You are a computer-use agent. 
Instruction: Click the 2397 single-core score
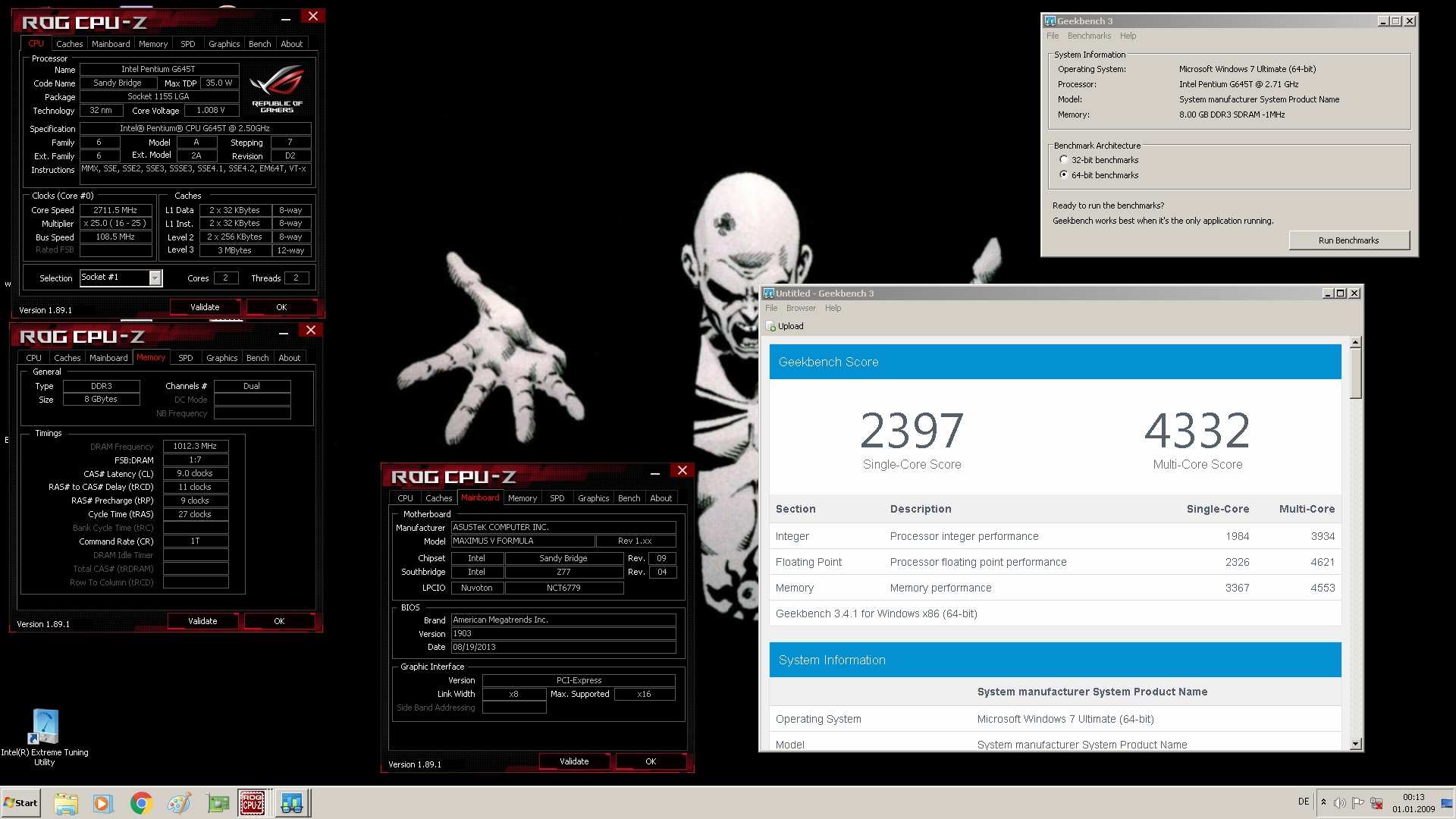(912, 431)
